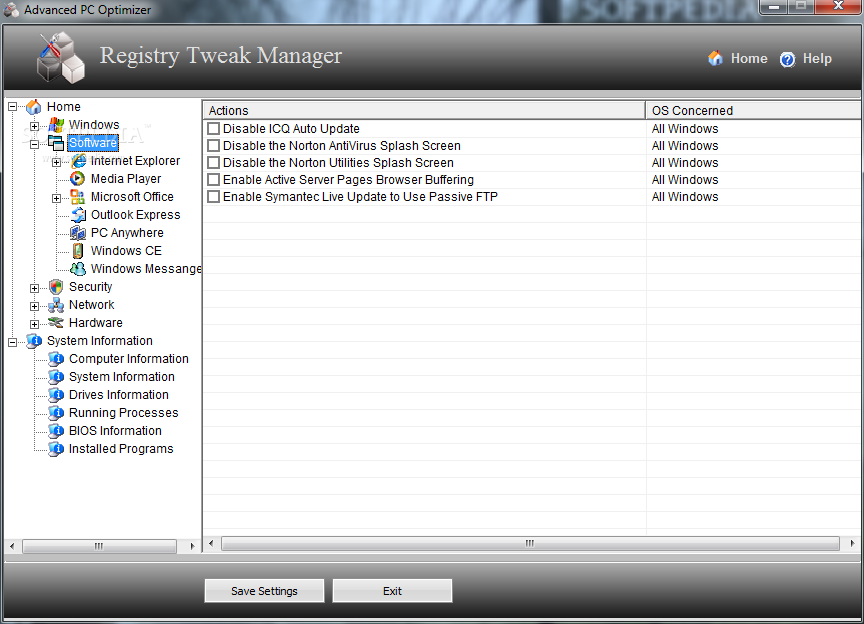864x624 pixels.
Task: Click the tree panel horizontal scrollbar thumb
Action: [99, 546]
